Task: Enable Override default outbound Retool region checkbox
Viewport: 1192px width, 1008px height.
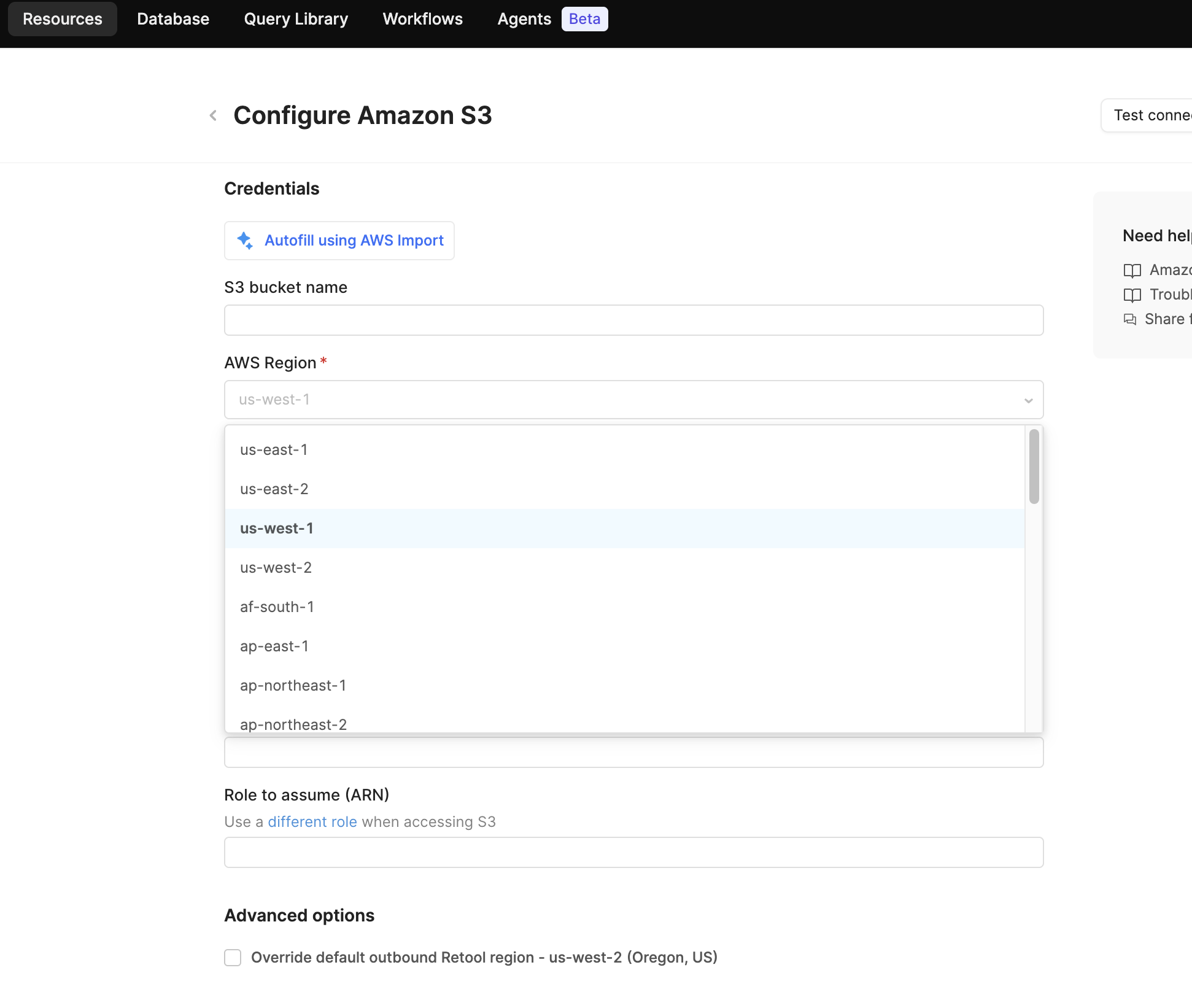Action: (233, 958)
